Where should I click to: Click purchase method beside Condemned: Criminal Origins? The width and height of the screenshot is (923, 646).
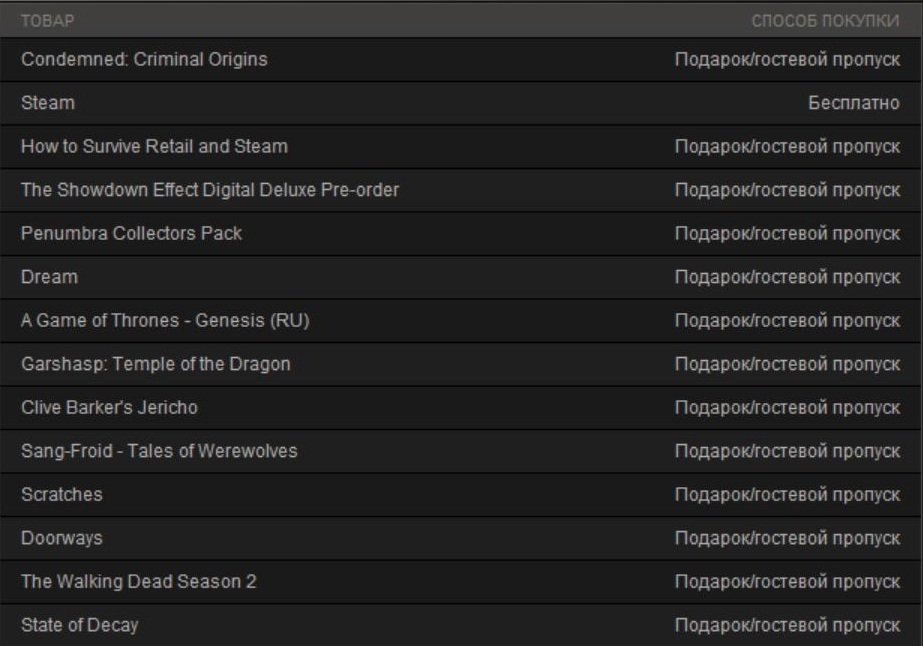coord(788,59)
